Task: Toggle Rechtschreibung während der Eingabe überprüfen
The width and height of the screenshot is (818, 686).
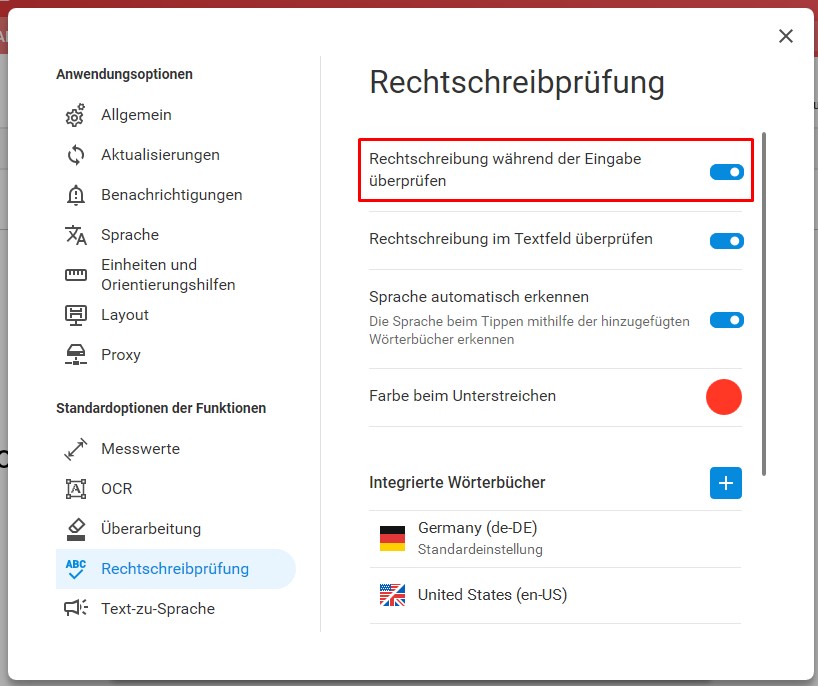Action: [727, 172]
